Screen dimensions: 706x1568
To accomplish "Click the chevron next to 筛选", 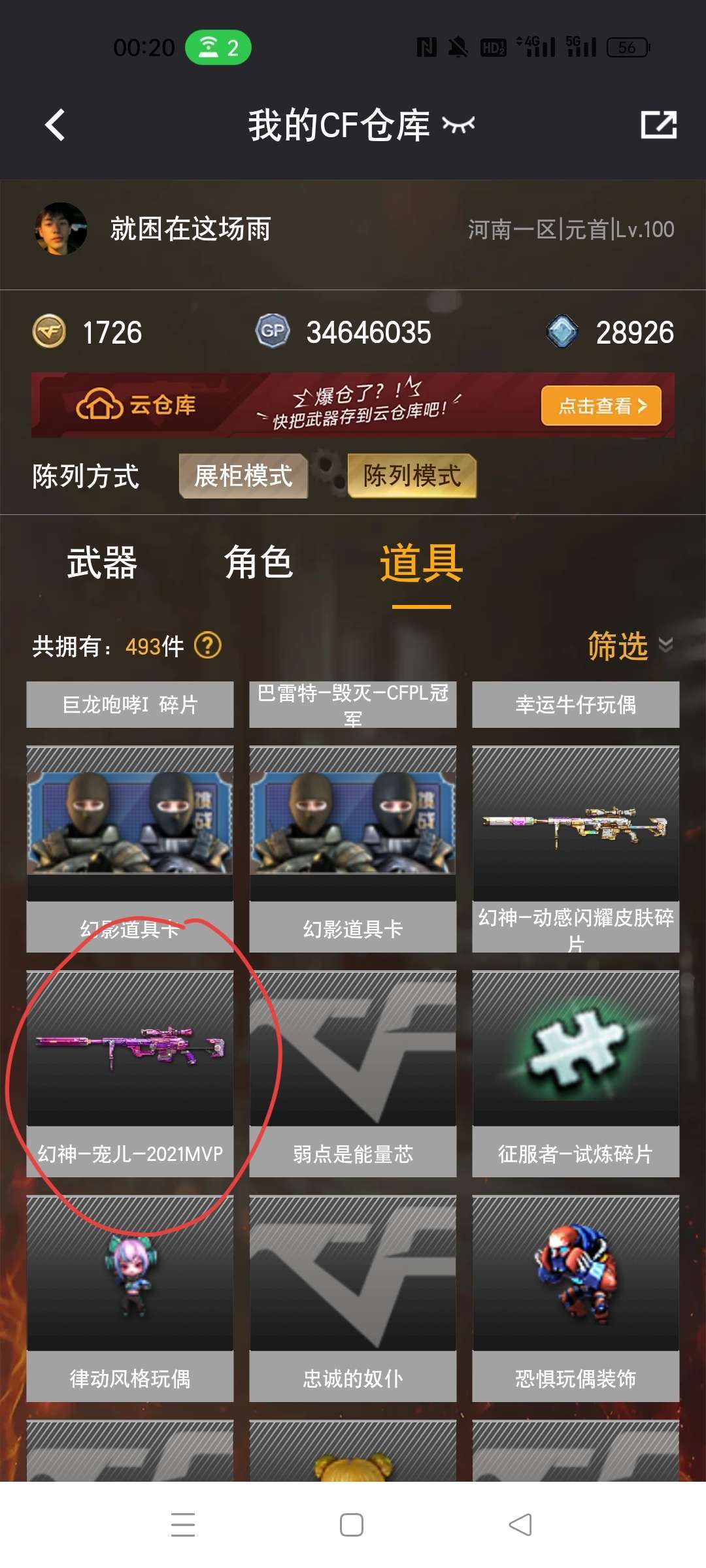I will (x=665, y=645).
